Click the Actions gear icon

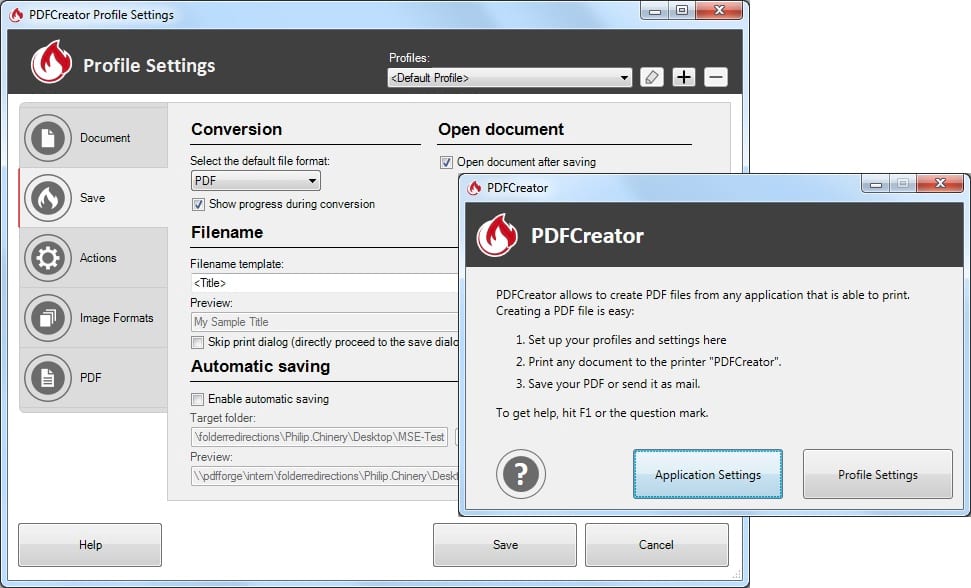tap(48, 257)
